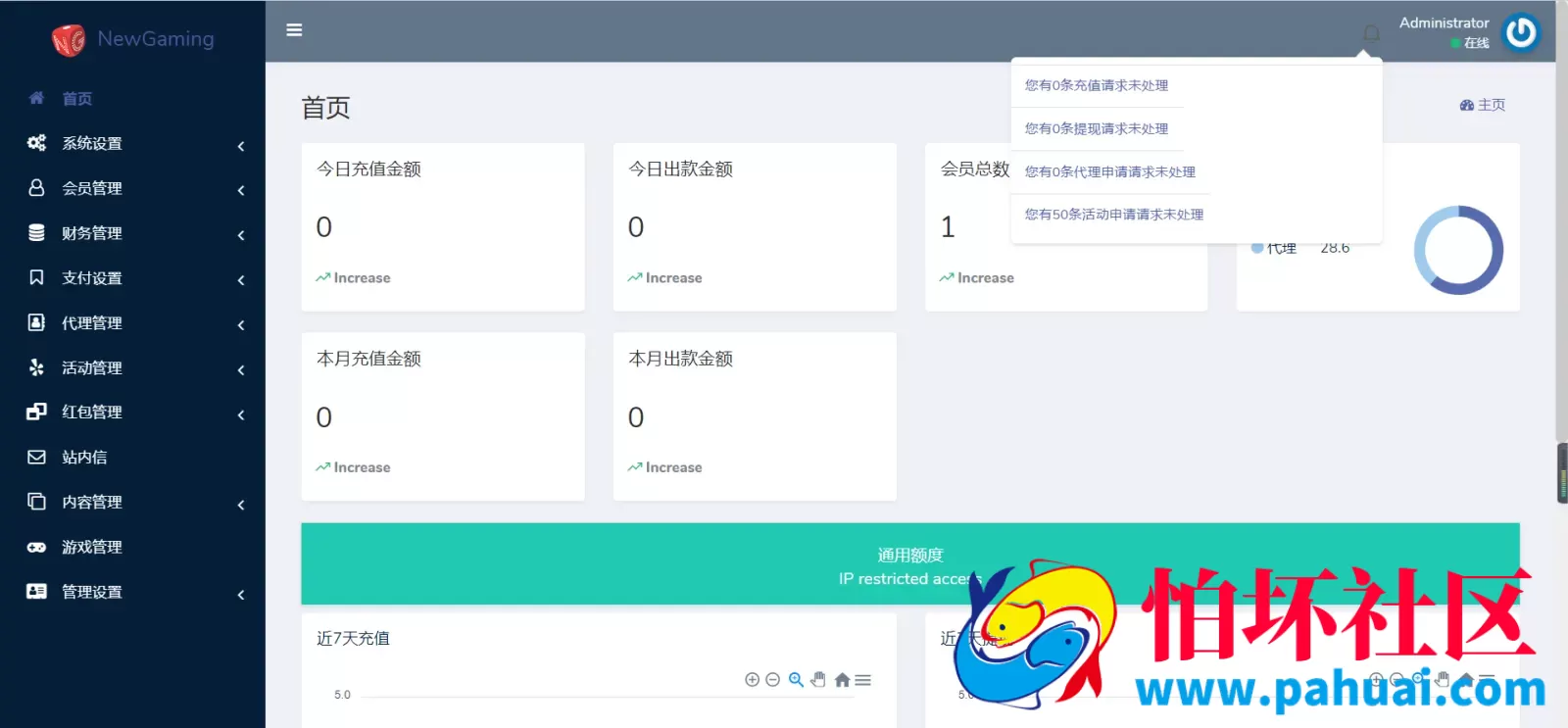
Task: Click the ID card icon for 管理设置
Action: click(x=36, y=591)
